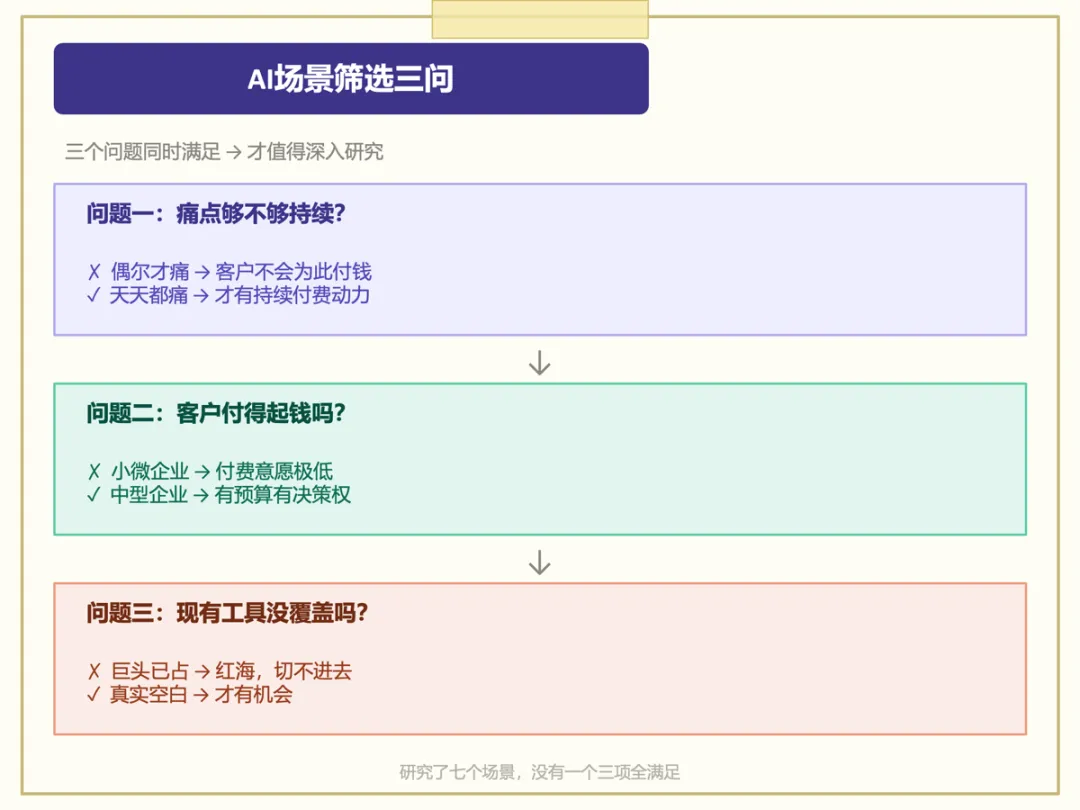This screenshot has width=1080, height=810.
Task: Click the title 'AI场景筛选三问'
Action: (351, 79)
